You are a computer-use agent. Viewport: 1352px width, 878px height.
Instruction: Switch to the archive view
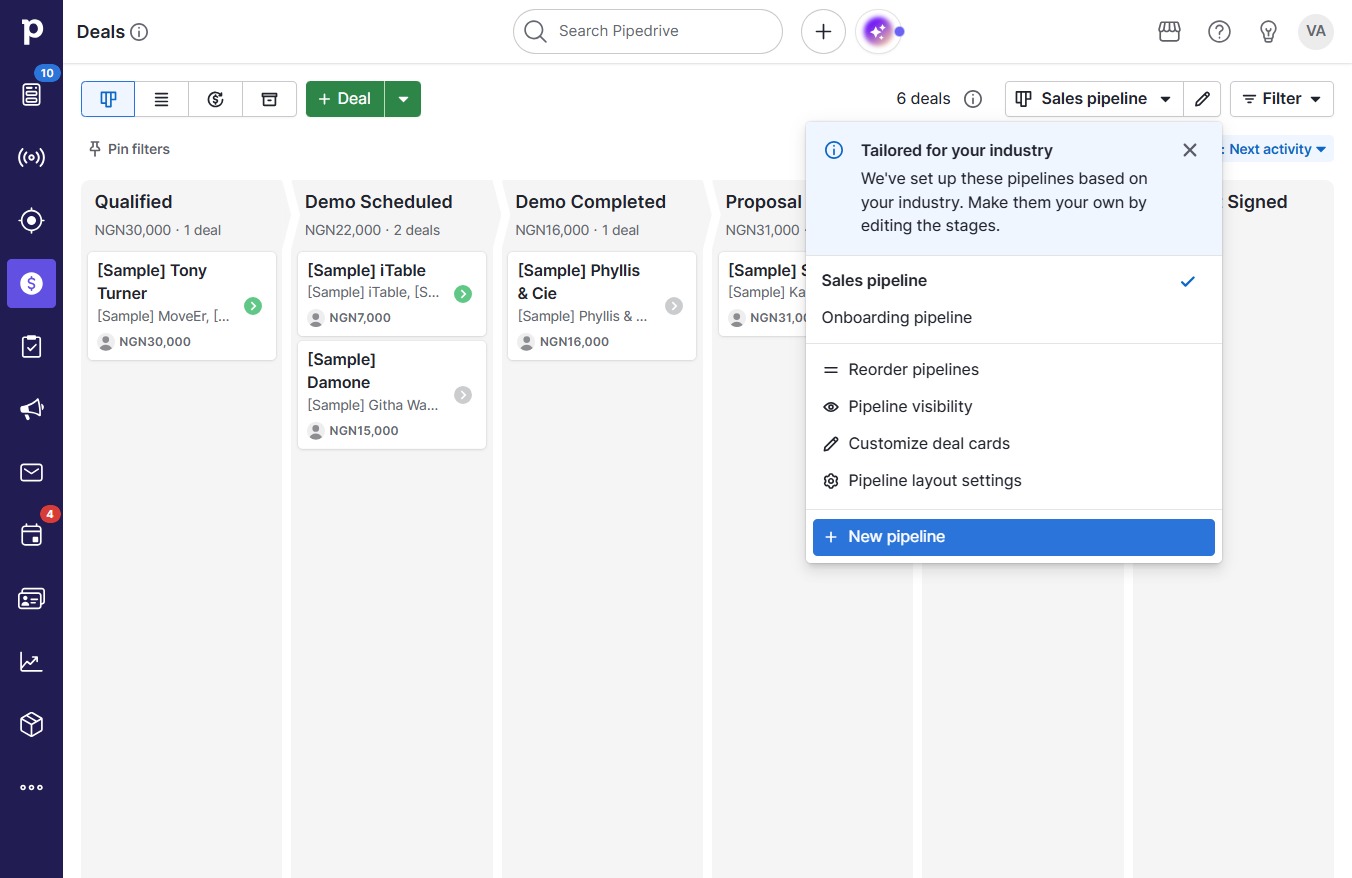click(x=269, y=99)
